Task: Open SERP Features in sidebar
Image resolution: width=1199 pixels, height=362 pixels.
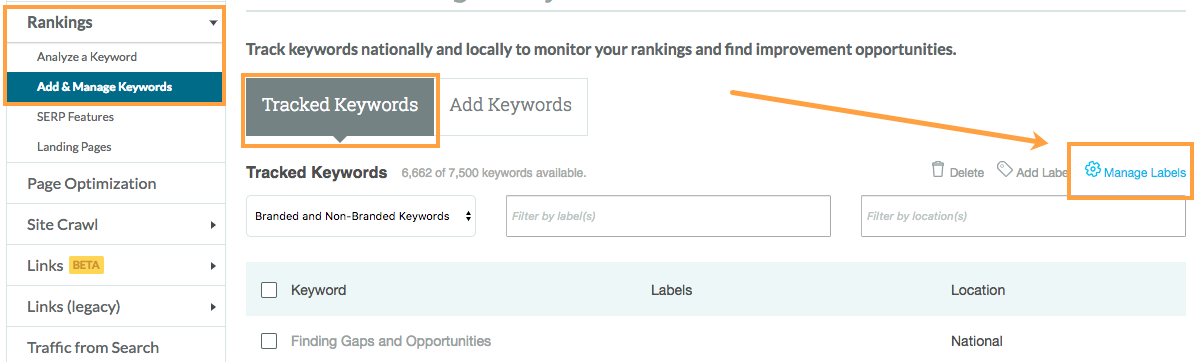Action: 75,117
